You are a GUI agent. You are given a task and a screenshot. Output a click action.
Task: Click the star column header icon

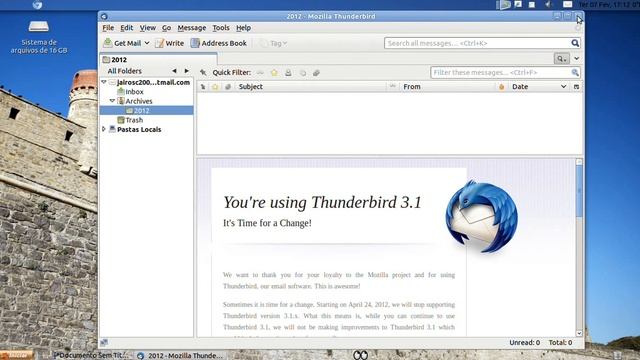pyautogui.click(x=215, y=87)
